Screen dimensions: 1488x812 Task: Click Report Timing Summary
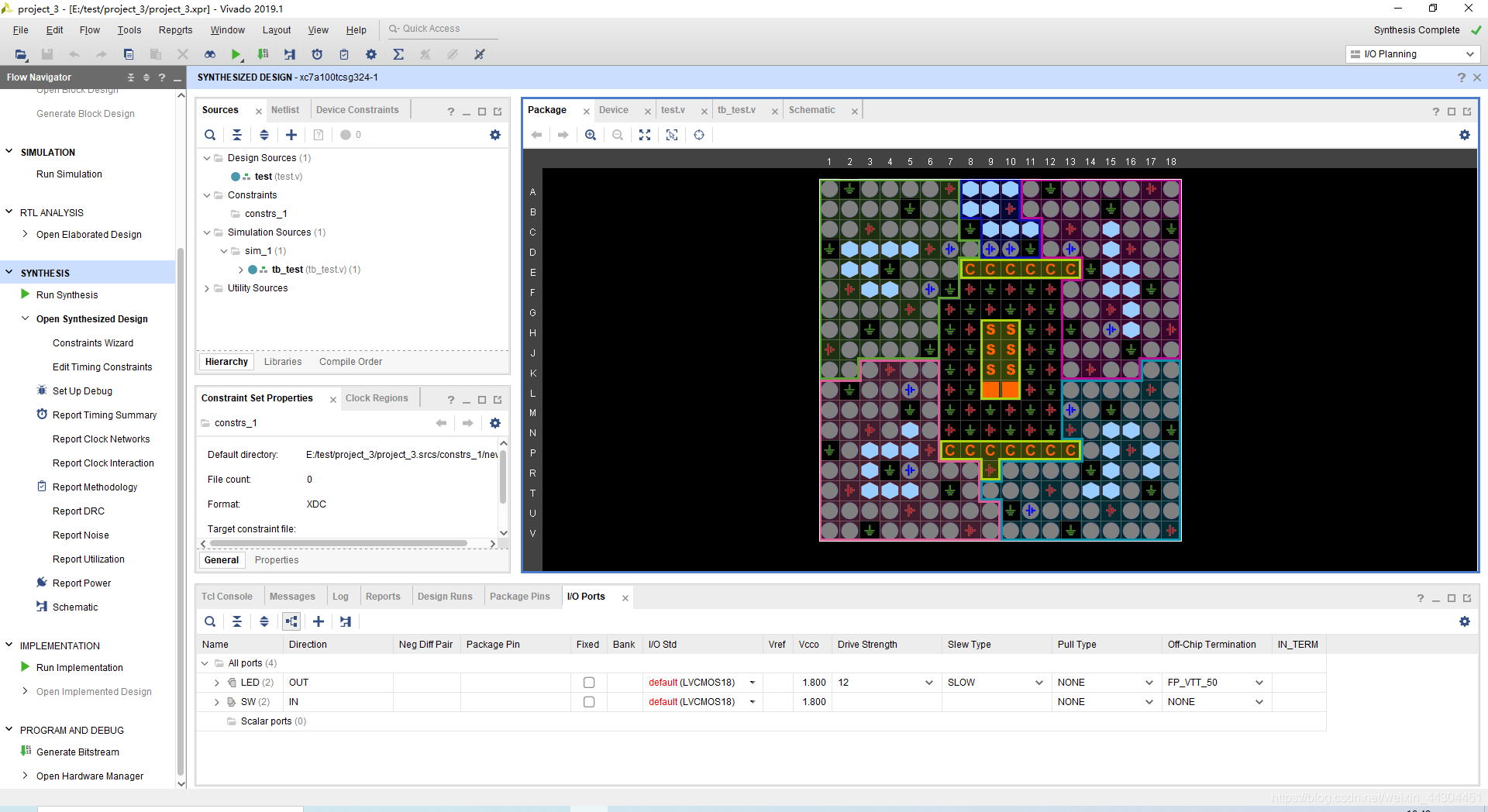coord(105,415)
